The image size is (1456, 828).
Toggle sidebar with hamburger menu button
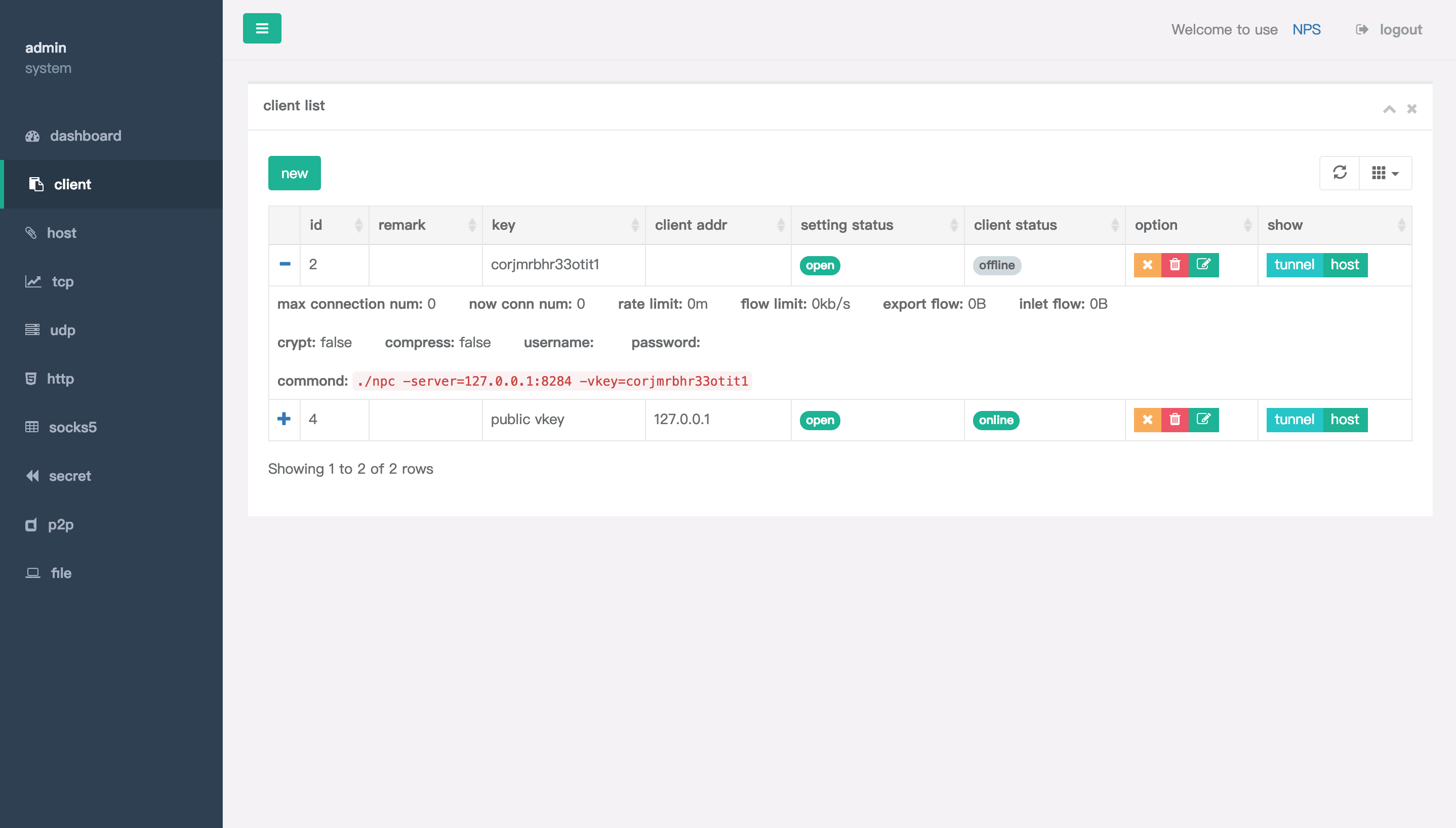262,28
